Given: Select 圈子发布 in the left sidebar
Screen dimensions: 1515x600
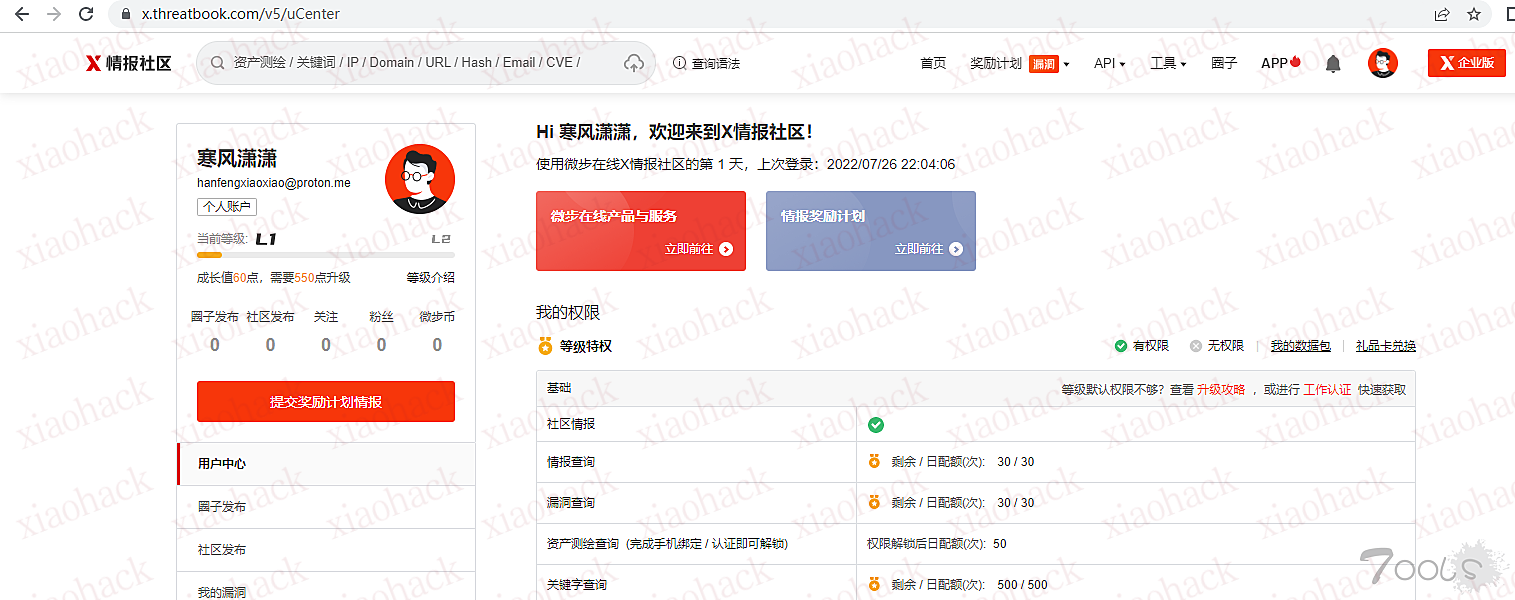Looking at the screenshot, I should 222,507.
